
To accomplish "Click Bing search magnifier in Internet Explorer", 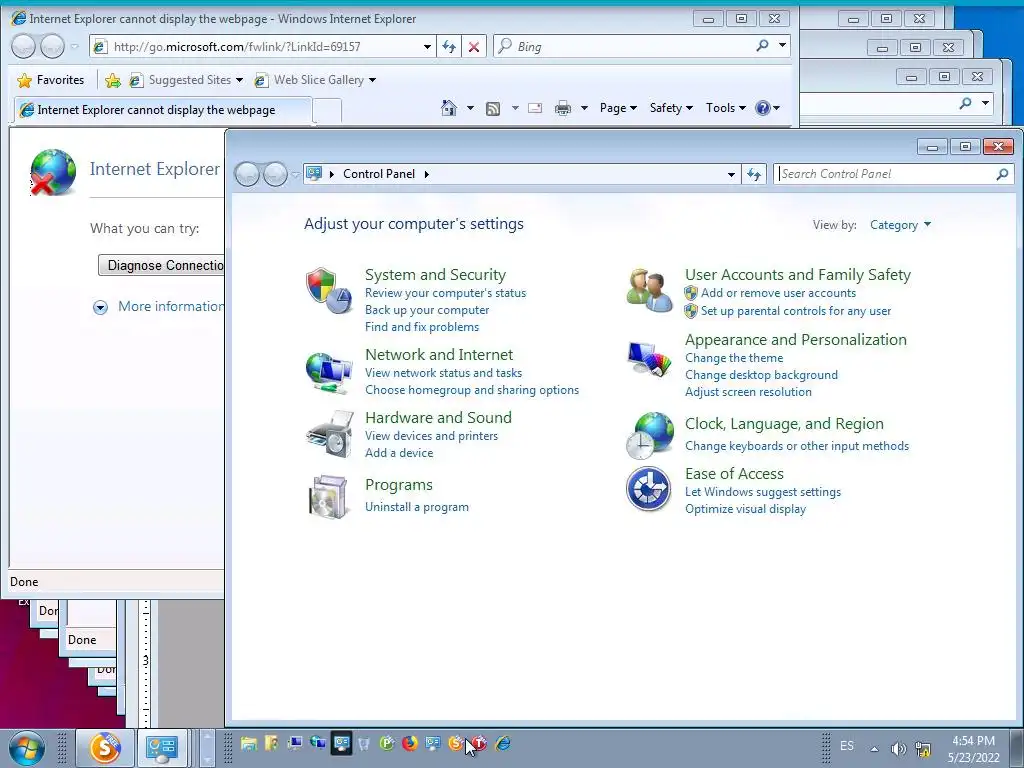I will (762, 46).
